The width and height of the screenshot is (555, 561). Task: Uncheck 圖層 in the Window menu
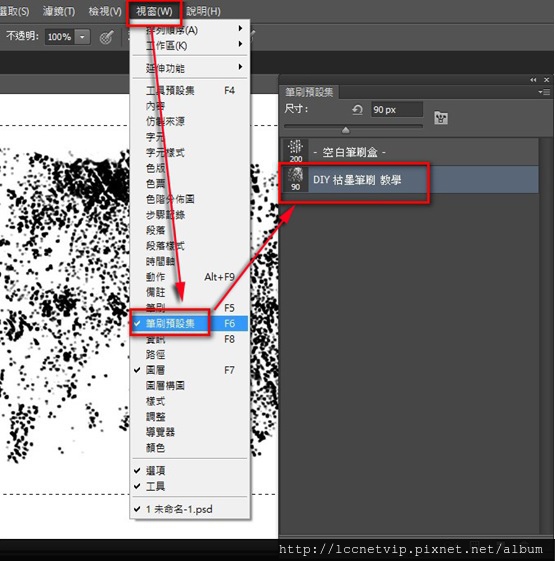tap(190, 370)
